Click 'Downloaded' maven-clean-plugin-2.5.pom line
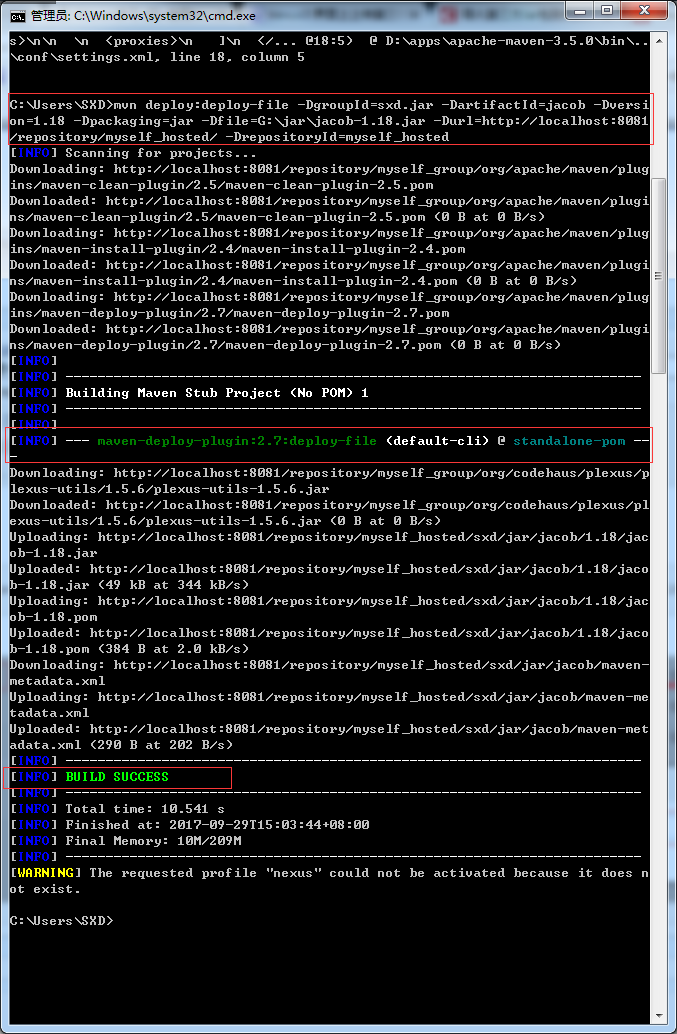Image resolution: width=677 pixels, height=1034 pixels. coord(329,209)
